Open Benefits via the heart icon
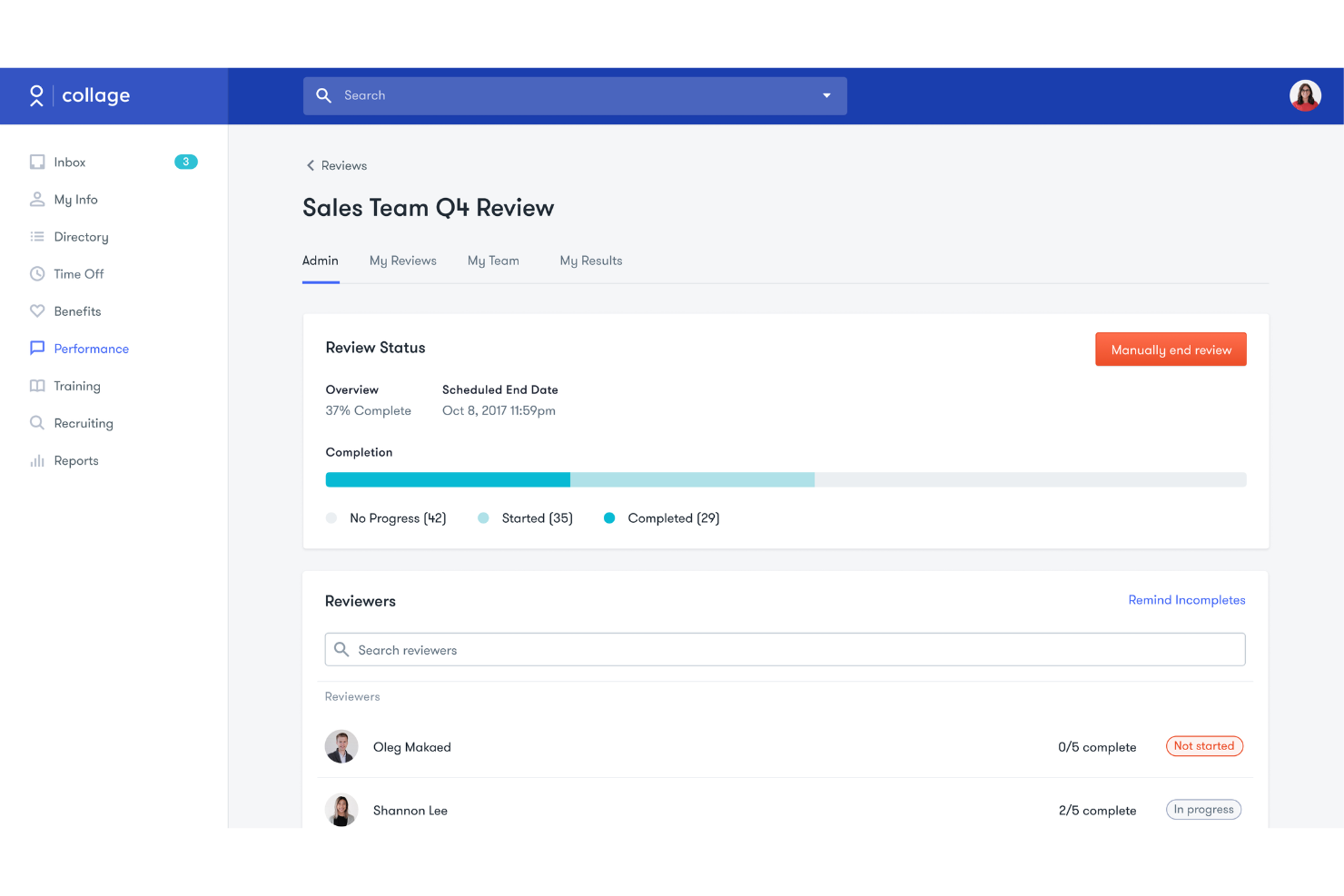This screenshot has width=1344, height=896. (x=36, y=310)
